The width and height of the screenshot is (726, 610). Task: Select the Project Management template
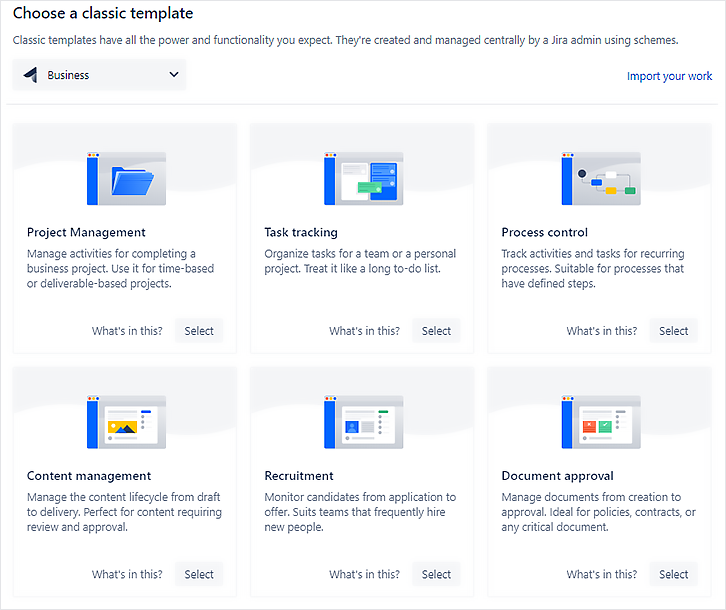coord(199,331)
